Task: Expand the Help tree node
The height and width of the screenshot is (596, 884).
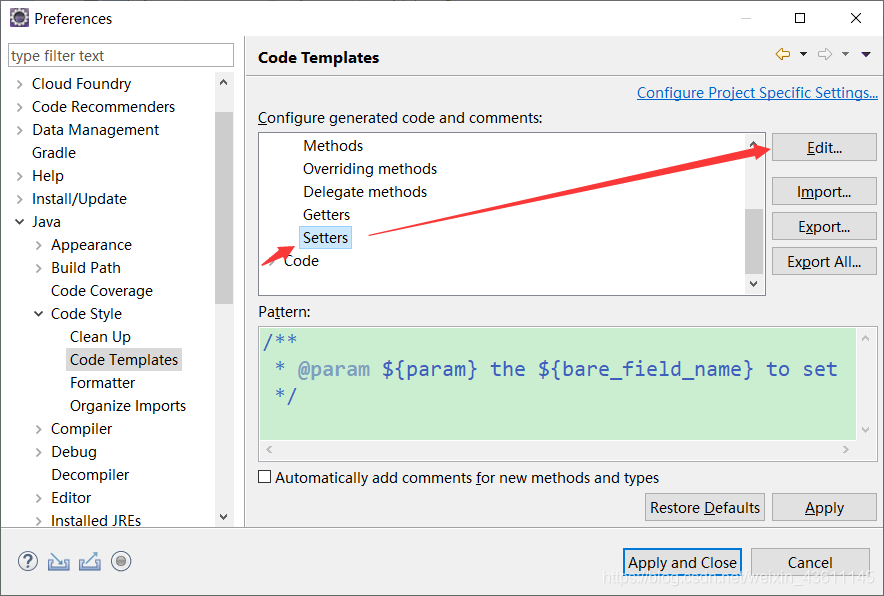Action: (x=20, y=176)
